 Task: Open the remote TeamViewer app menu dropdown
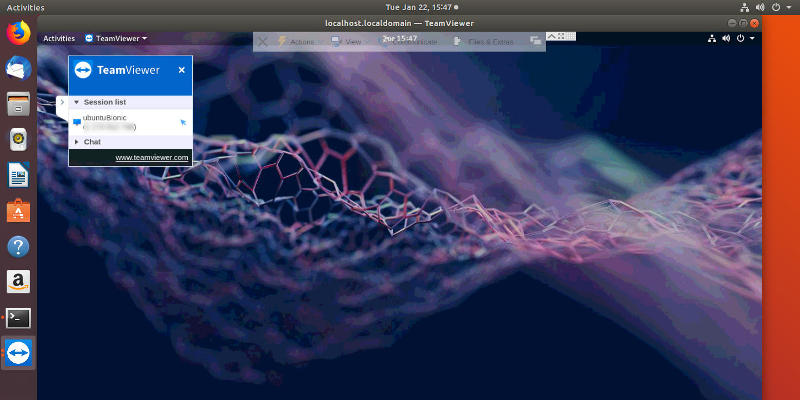[x=116, y=38]
